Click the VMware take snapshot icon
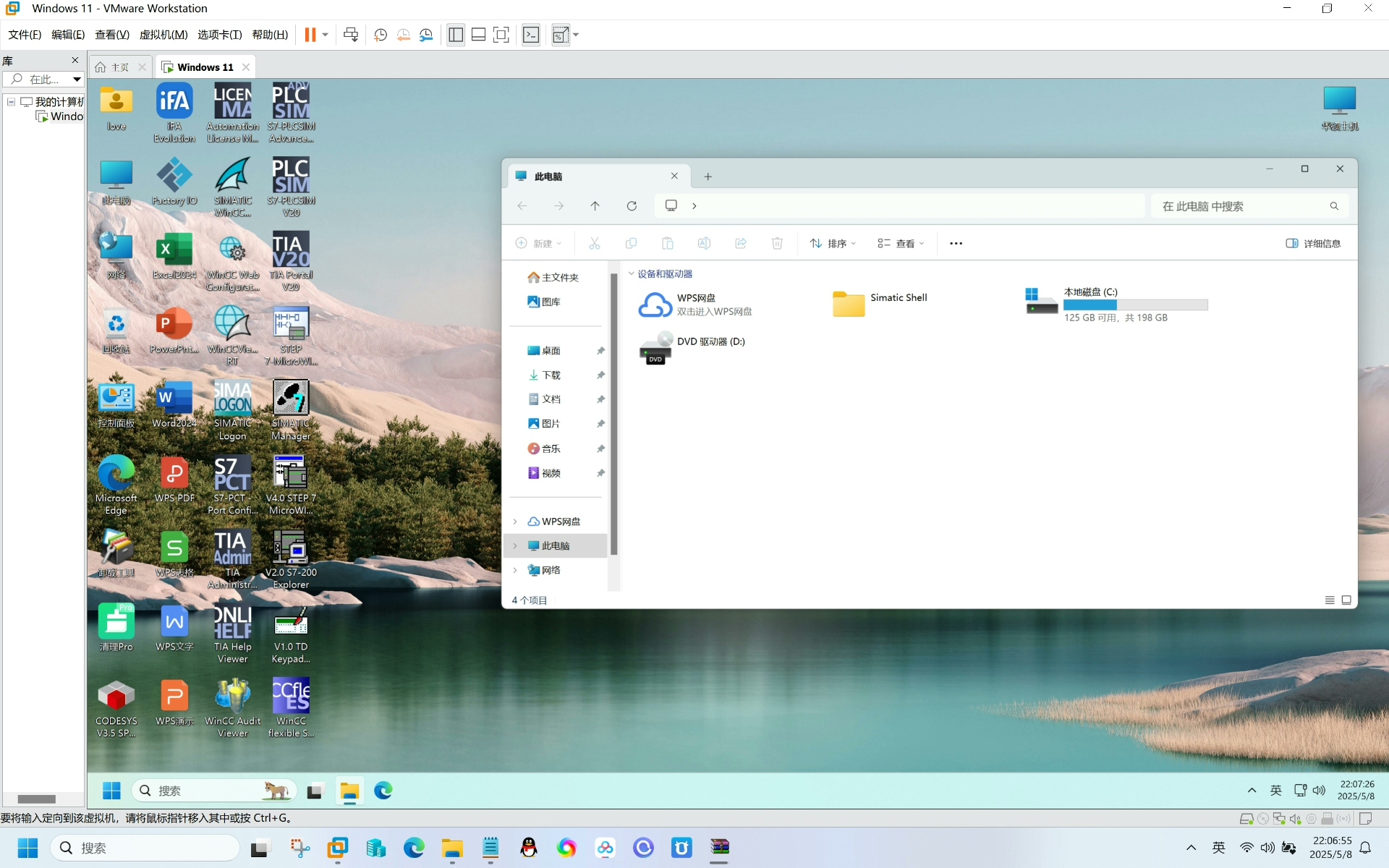Screen dimensions: 1389x868 click(381, 35)
